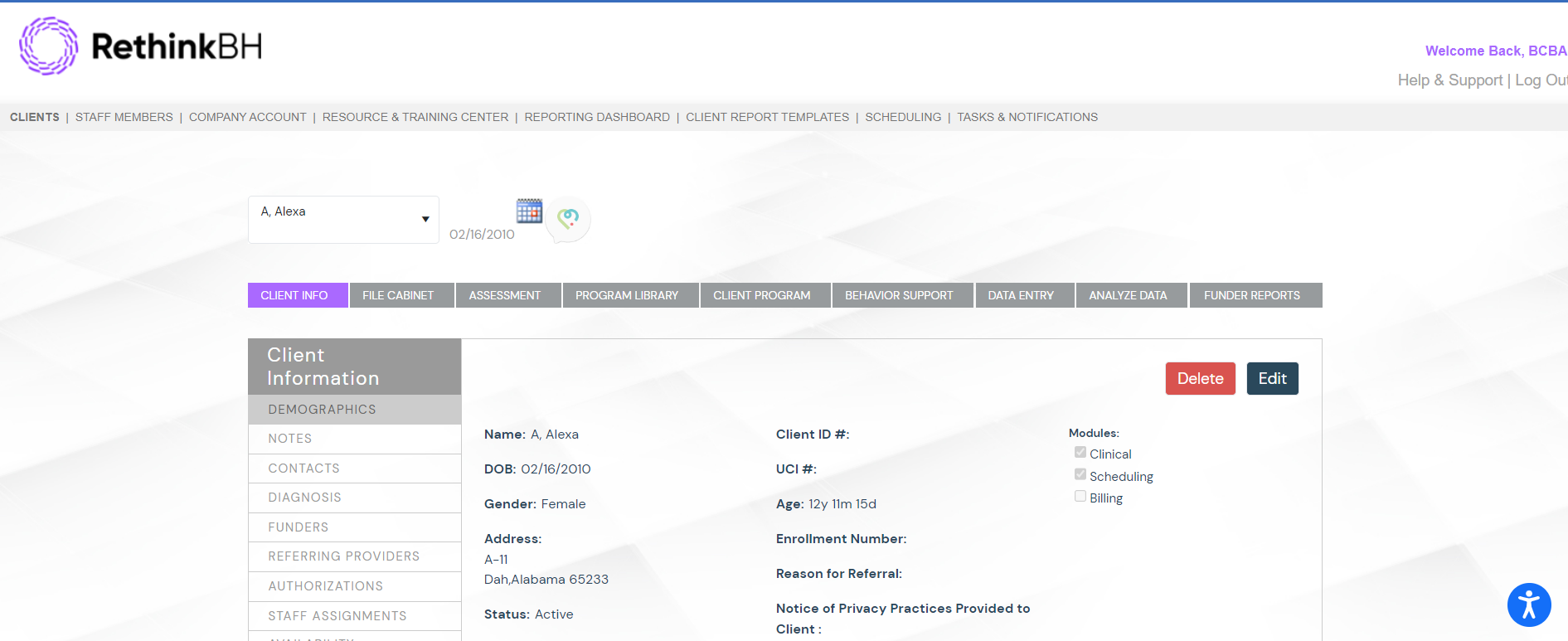Image resolution: width=1568 pixels, height=641 pixels.
Task: Toggle the Scheduling module checkbox
Action: [x=1080, y=474]
